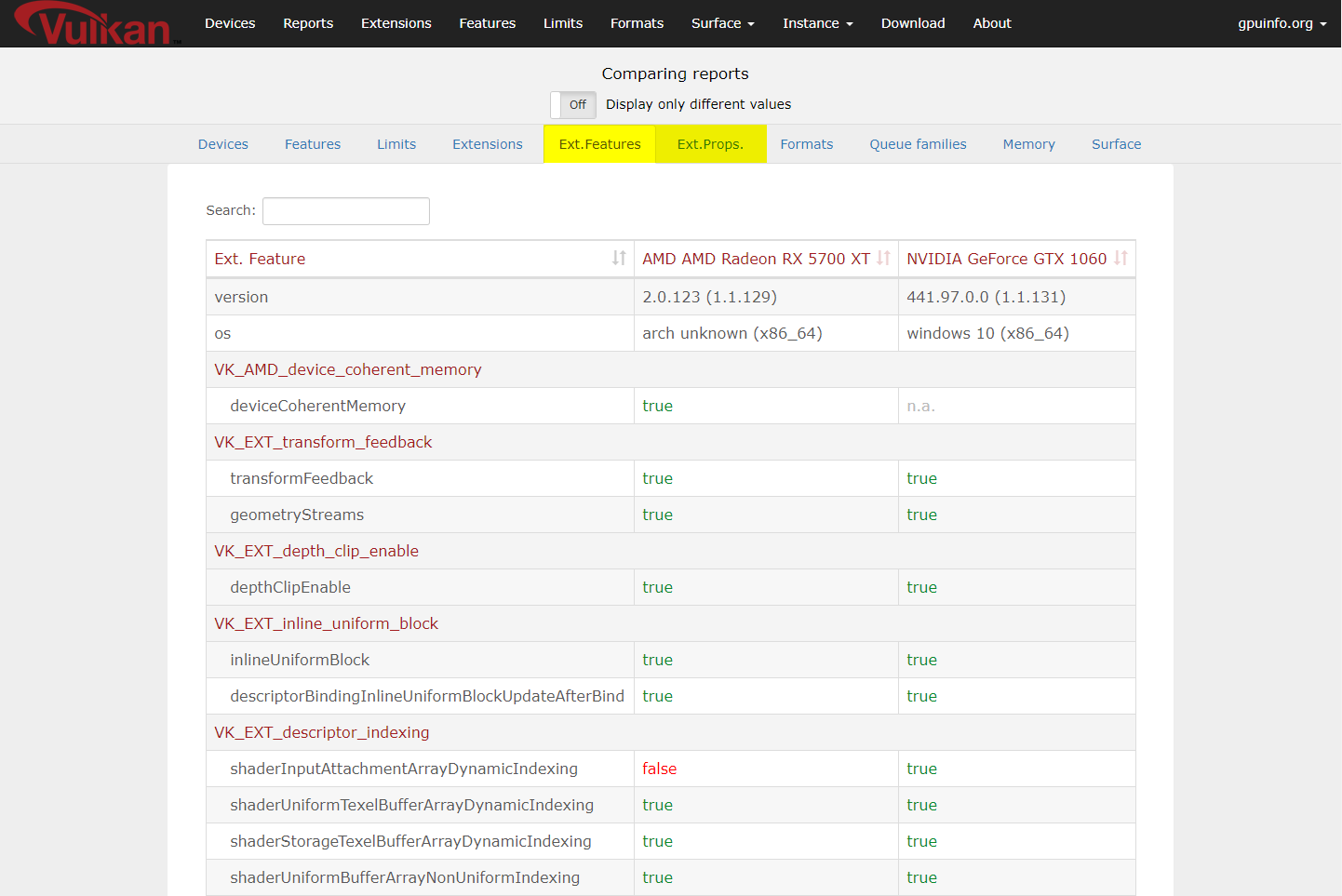Select VK_EXT_depth_clip_enable group row
This screenshot has width=1342, height=896.
click(671, 551)
